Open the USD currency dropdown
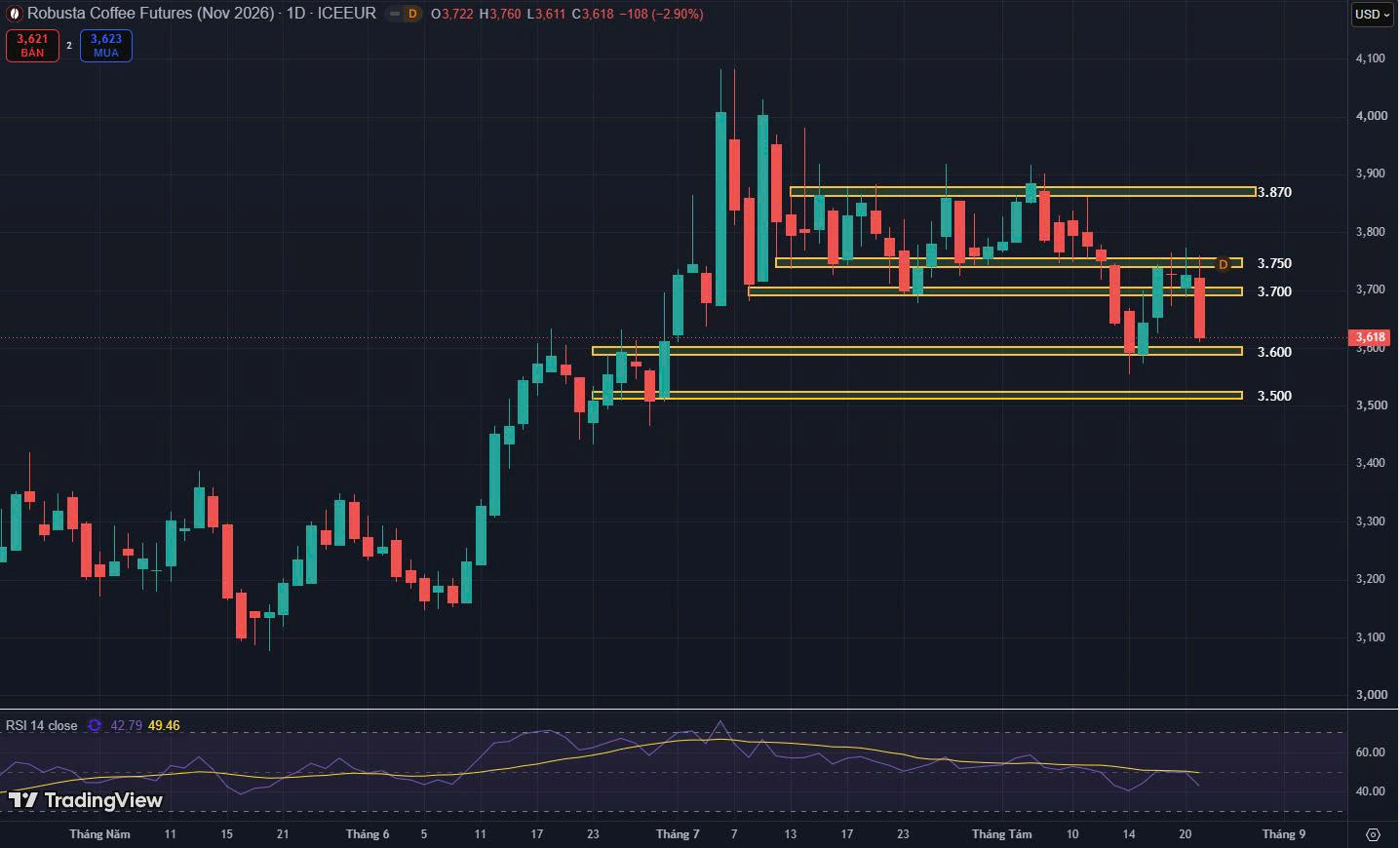Viewport: 1400px width, 848px height. 1372,14
